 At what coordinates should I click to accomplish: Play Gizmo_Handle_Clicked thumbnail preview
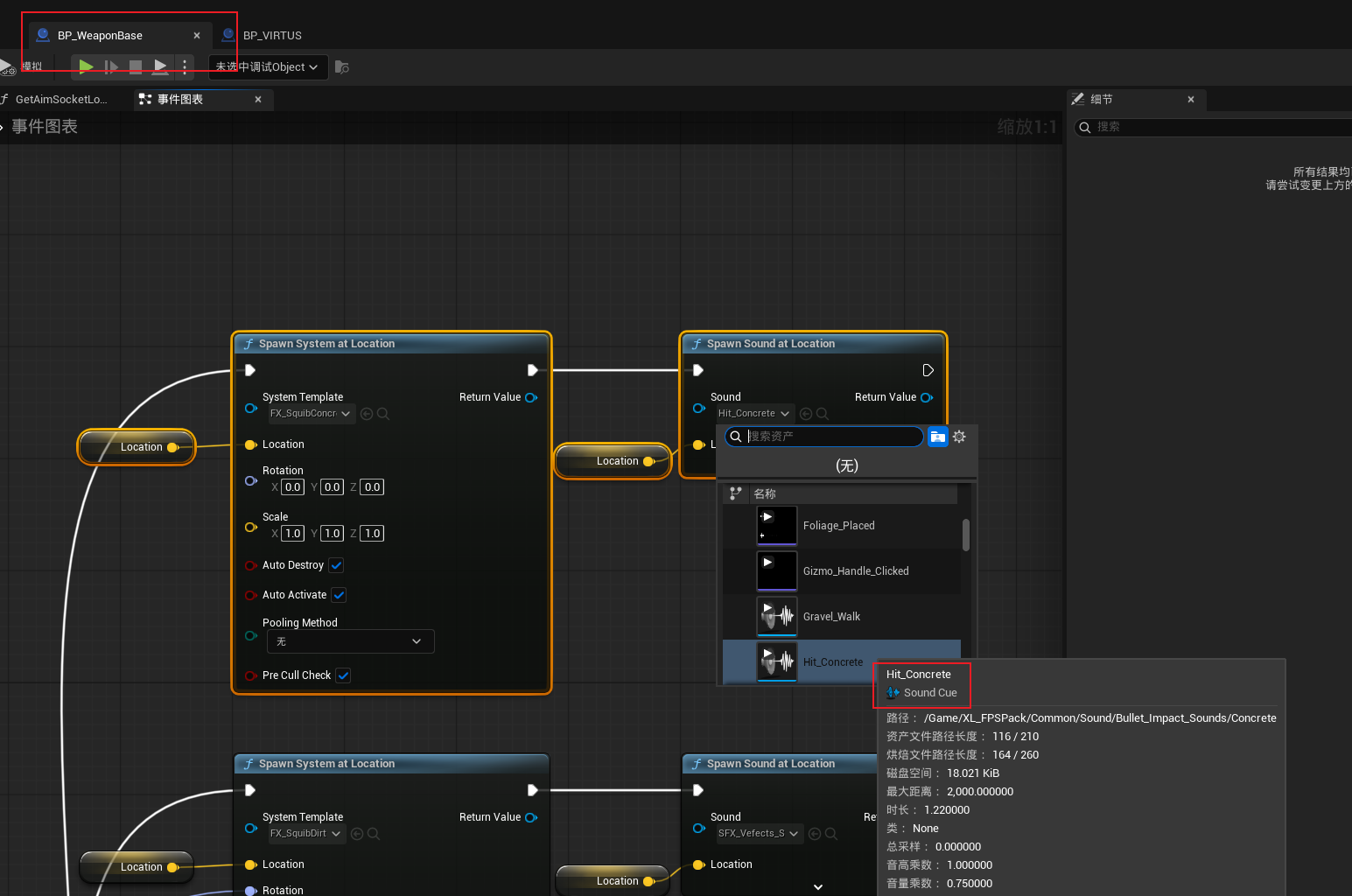767,562
